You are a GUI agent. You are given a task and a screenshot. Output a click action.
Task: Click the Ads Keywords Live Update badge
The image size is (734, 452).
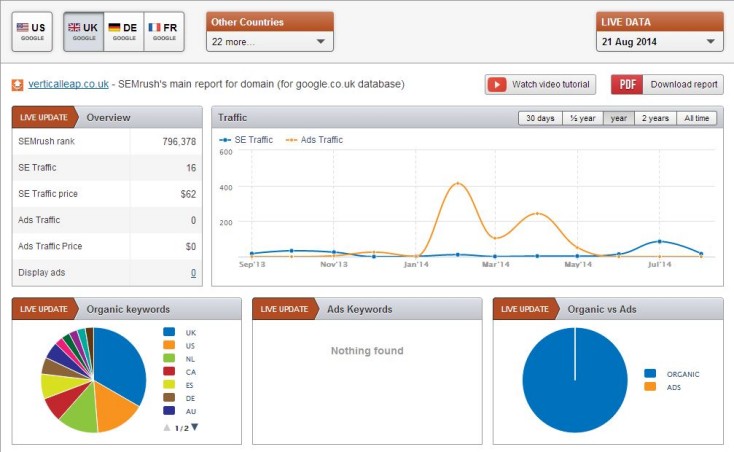pos(285,309)
